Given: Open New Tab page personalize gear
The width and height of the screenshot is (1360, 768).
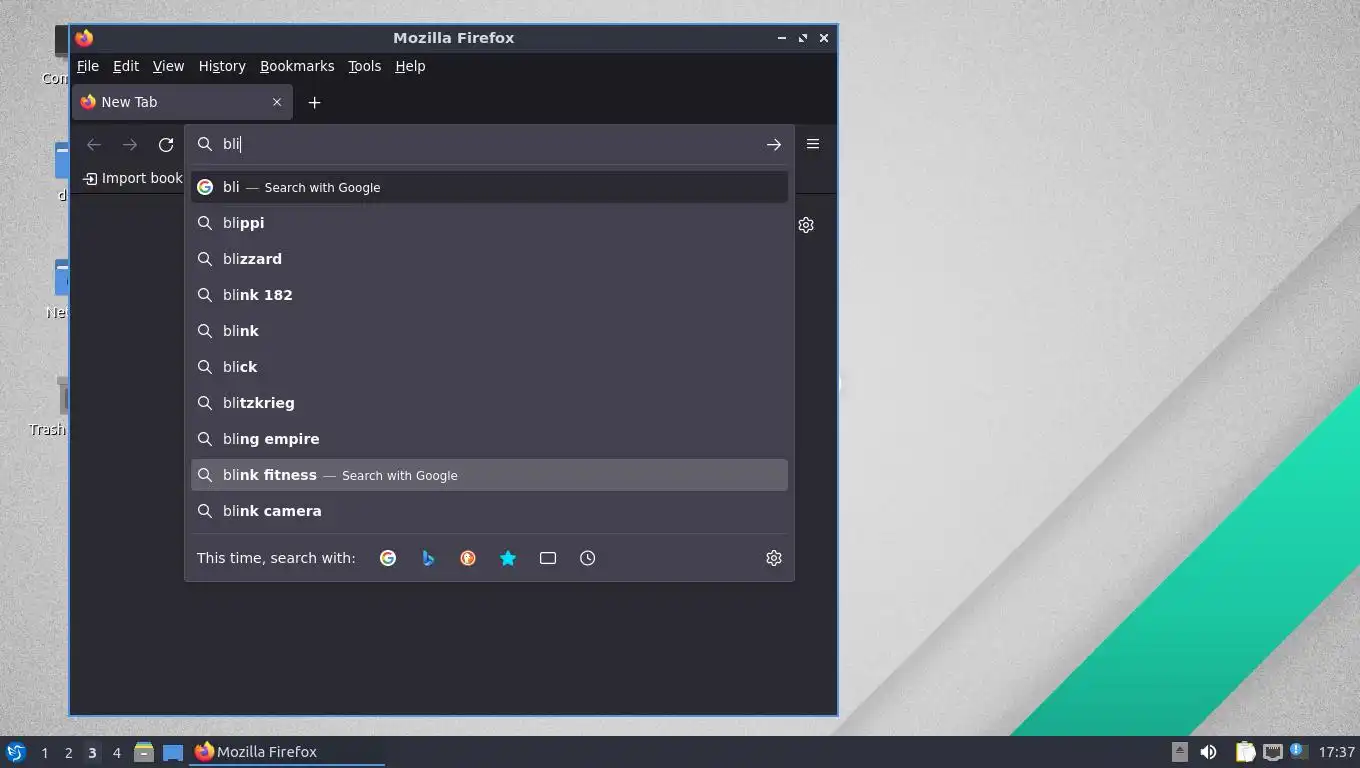Looking at the screenshot, I should (x=806, y=225).
